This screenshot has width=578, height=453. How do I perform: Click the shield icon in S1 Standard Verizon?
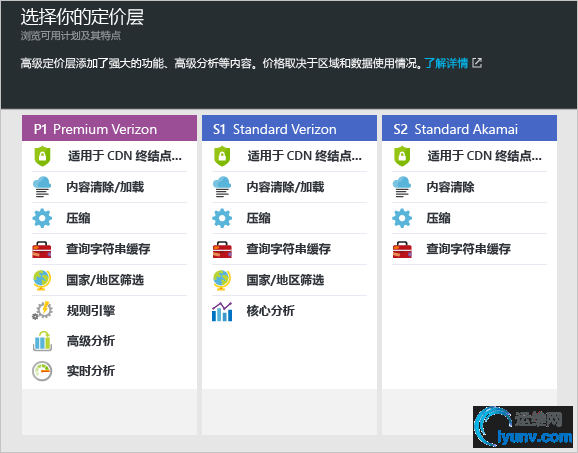[222, 156]
